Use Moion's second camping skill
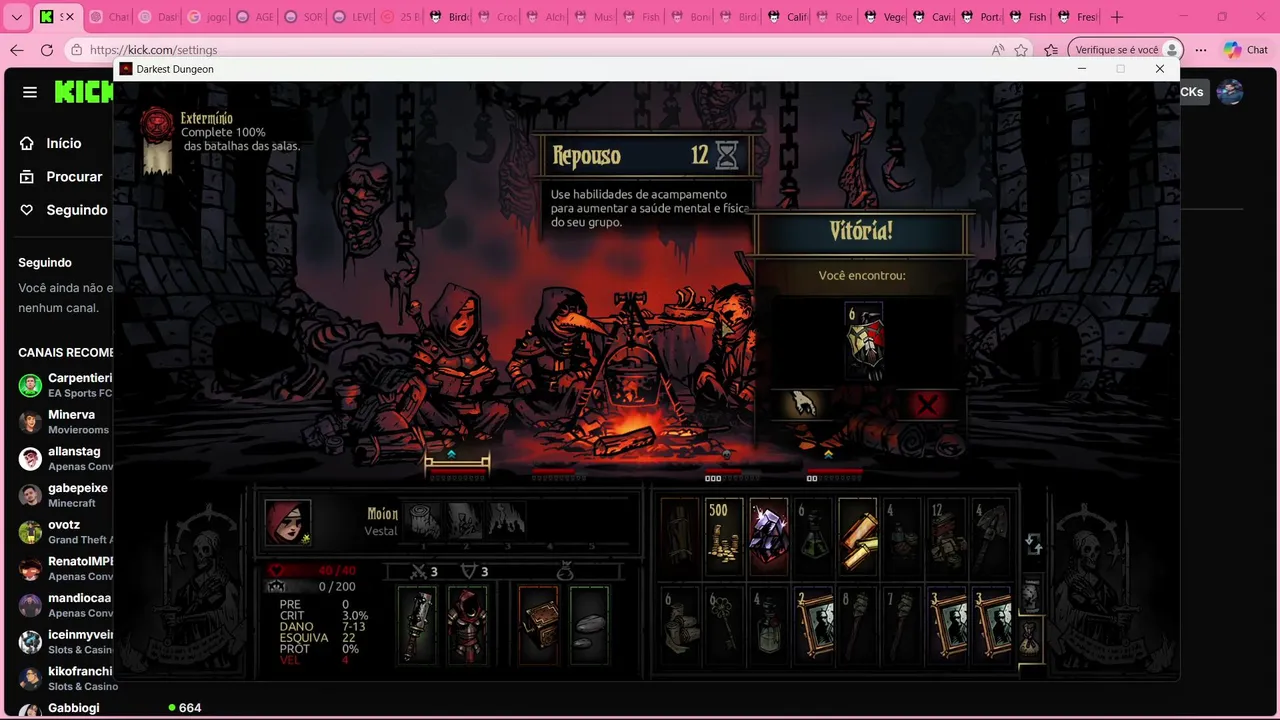 pyautogui.click(x=465, y=520)
